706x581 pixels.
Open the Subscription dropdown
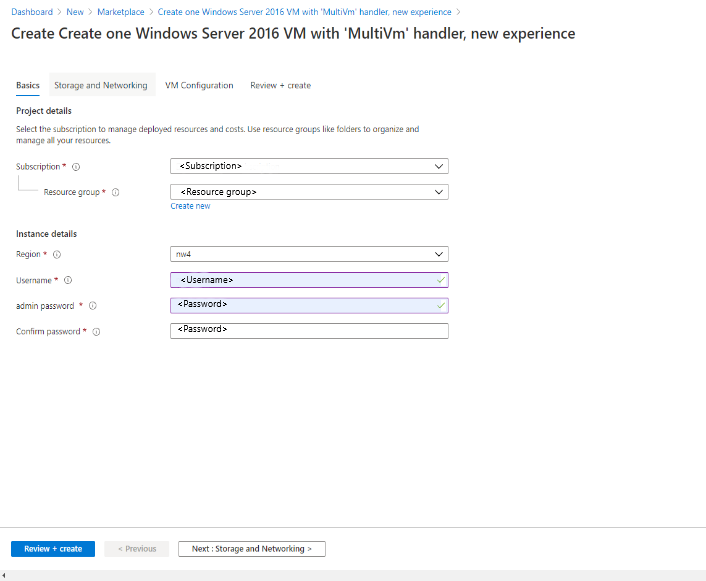309,166
